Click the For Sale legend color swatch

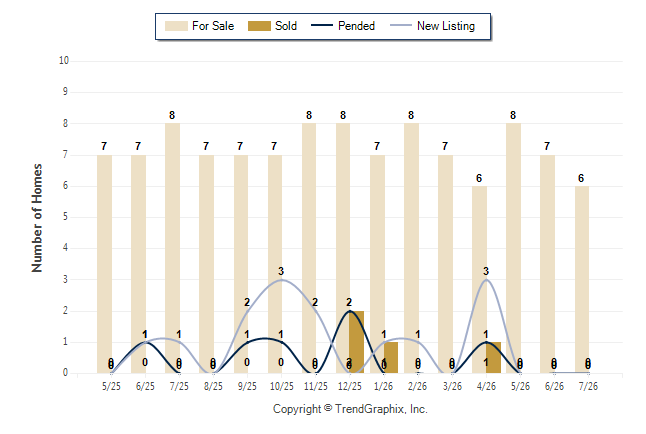[x=176, y=26]
